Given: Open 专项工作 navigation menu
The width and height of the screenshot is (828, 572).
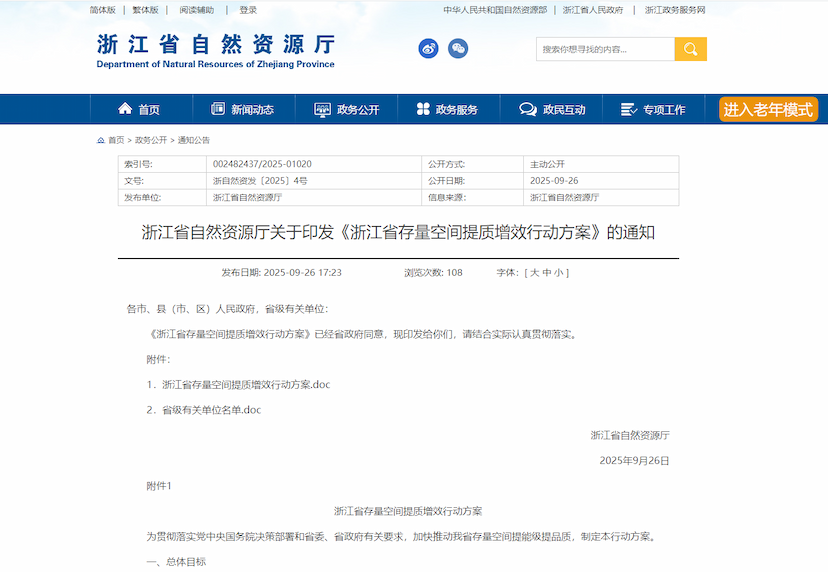Looking at the screenshot, I should coord(653,109).
